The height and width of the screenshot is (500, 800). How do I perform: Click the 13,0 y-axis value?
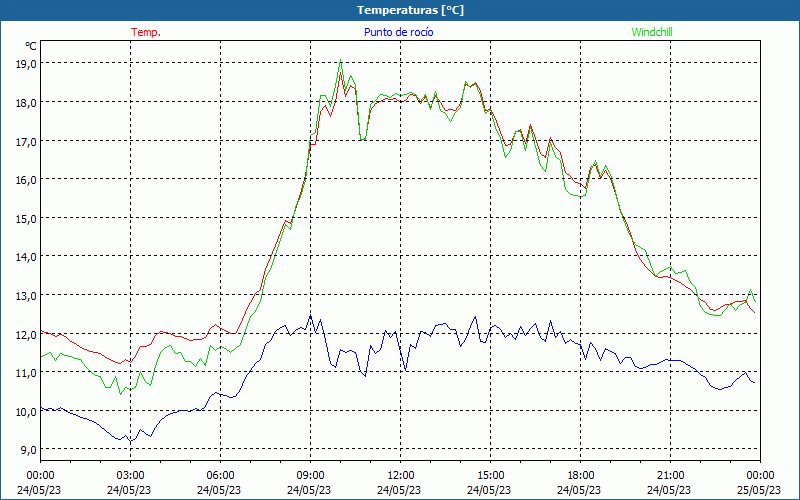pos(26,295)
